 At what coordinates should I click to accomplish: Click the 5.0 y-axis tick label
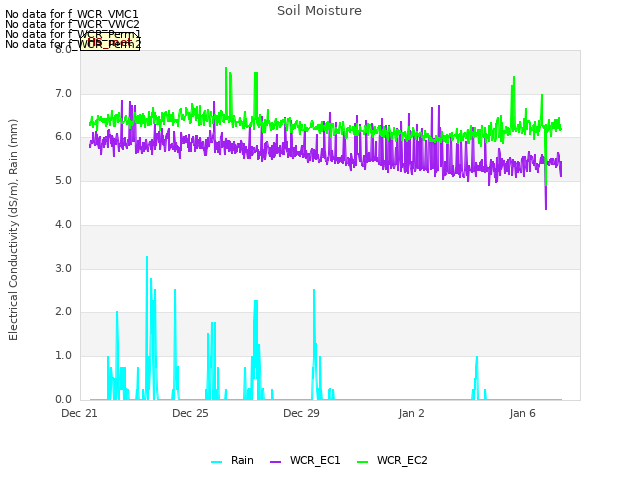(63, 180)
